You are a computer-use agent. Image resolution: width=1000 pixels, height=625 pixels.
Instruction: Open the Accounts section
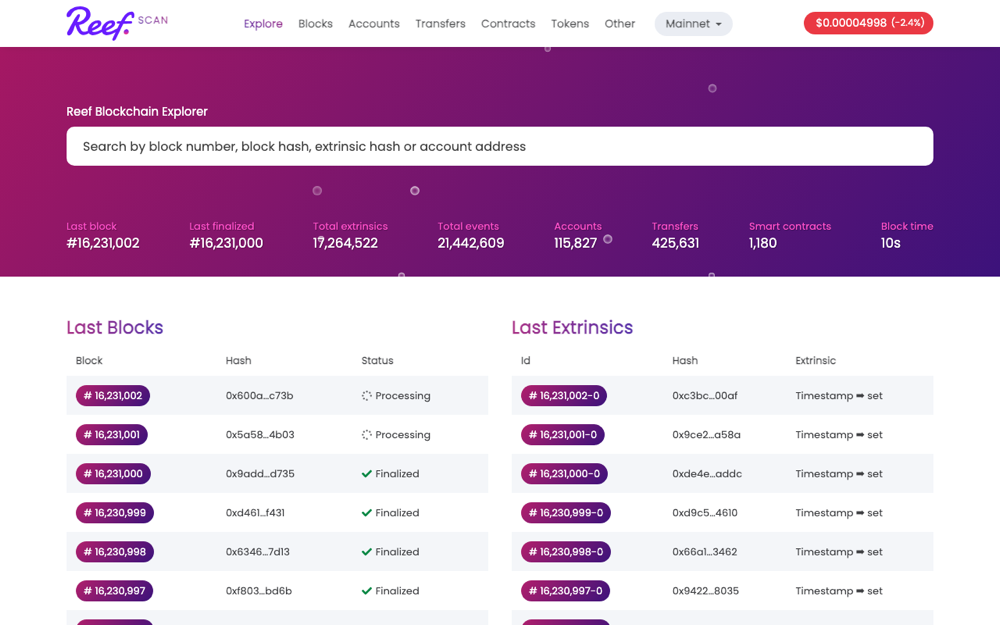tap(374, 24)
